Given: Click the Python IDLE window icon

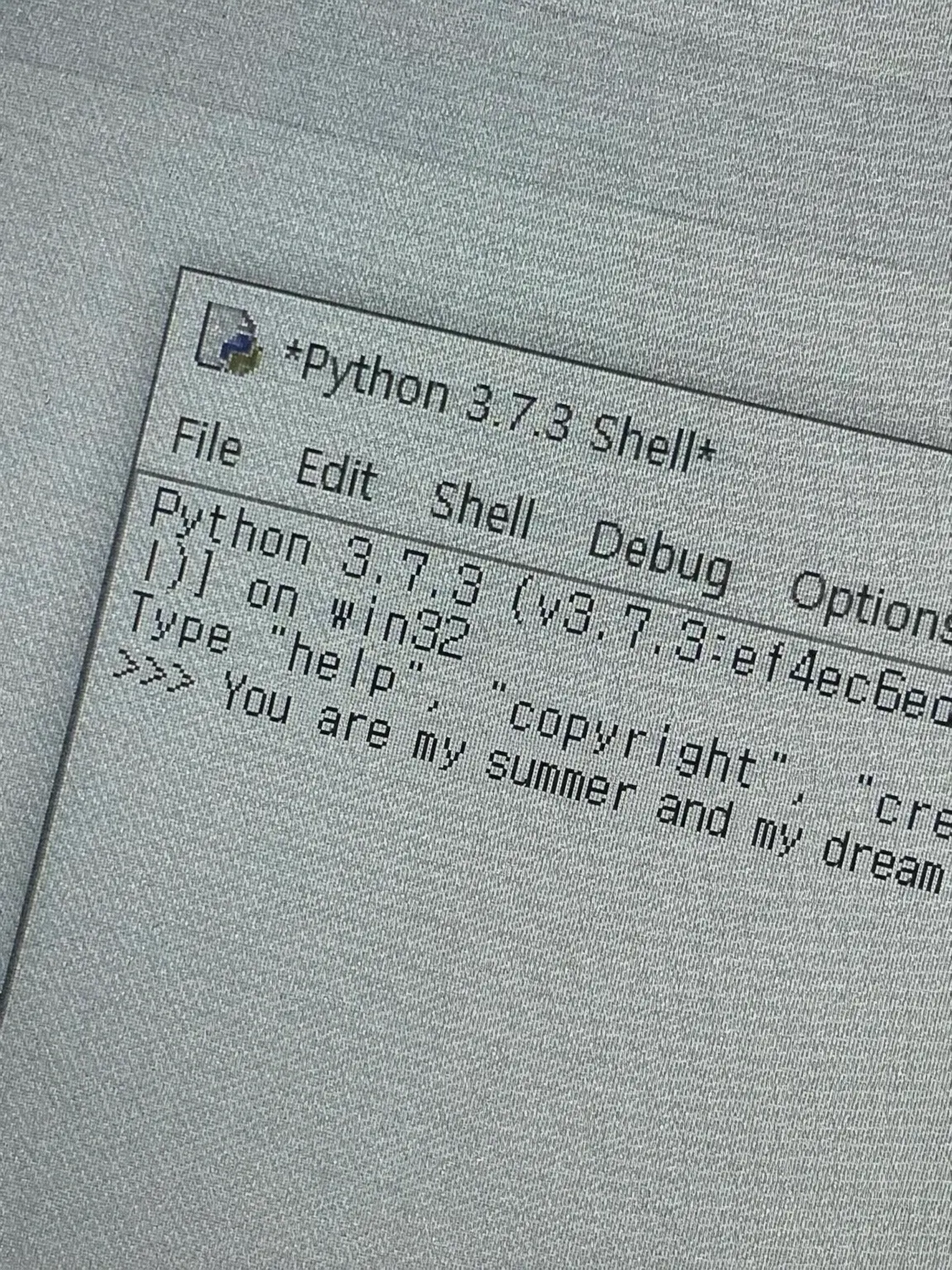Looking at the screenshot, I should tap(228, 339).
